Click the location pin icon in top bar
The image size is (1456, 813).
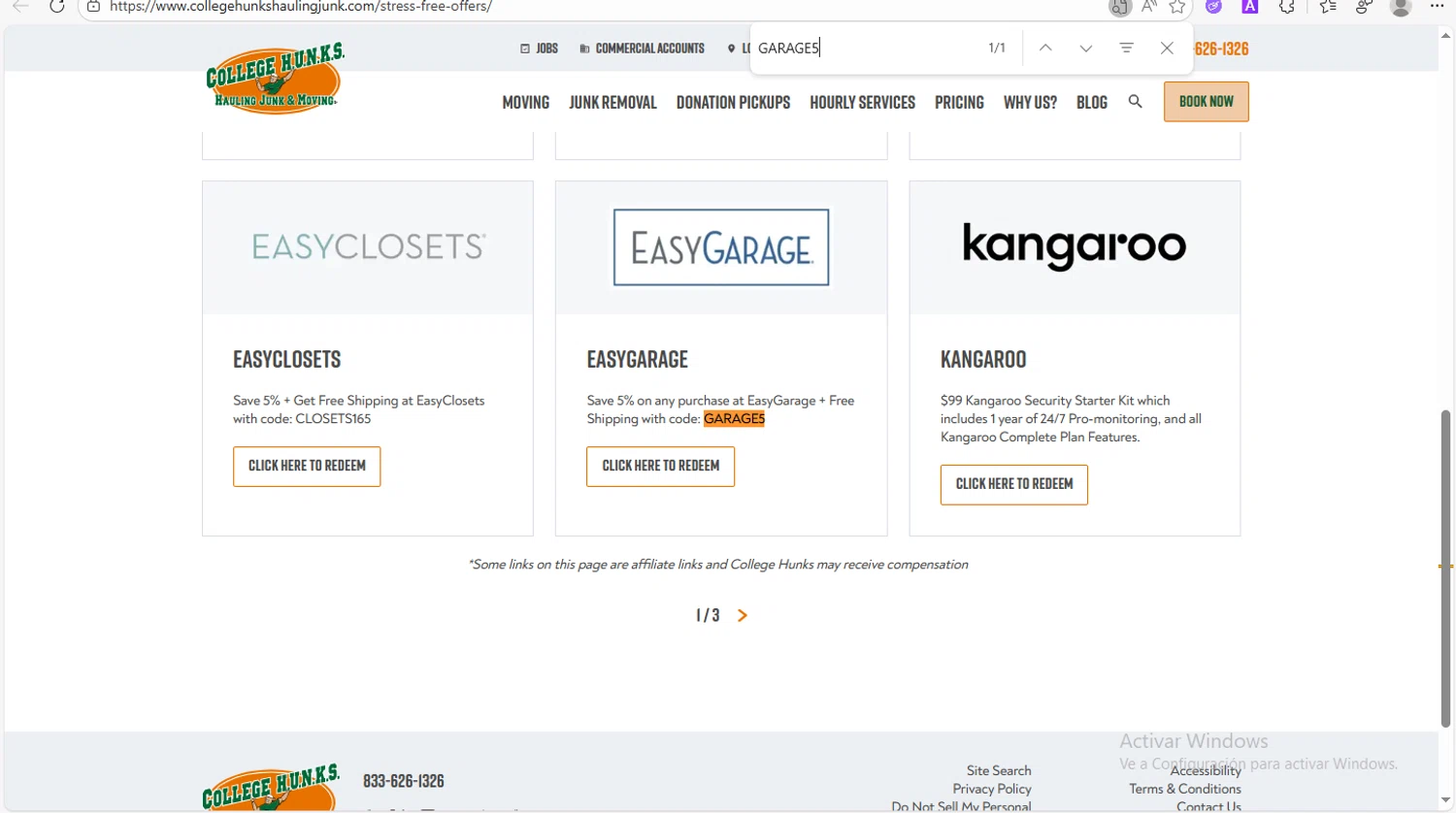pos(731,49)
